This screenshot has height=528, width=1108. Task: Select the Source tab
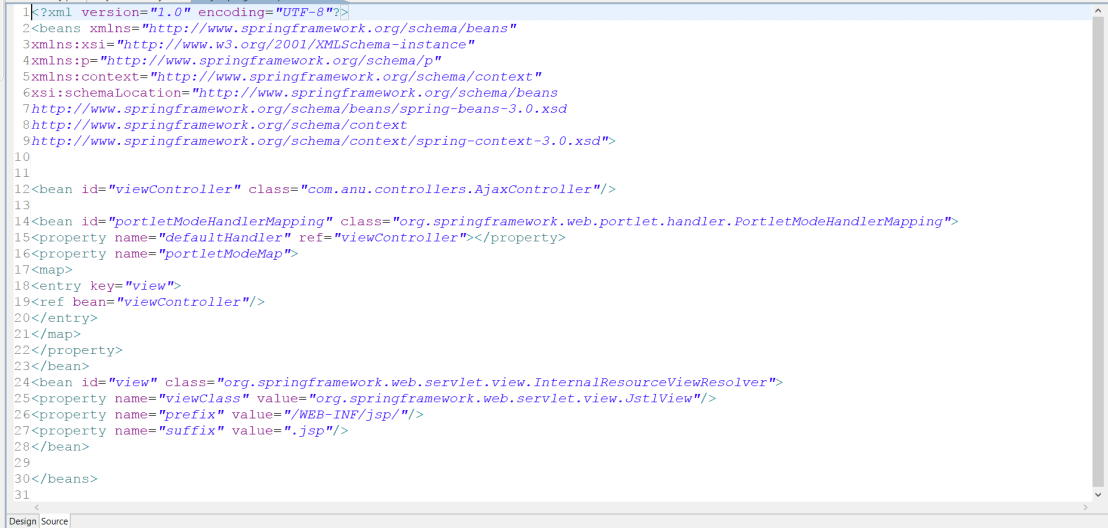[55, 521]
